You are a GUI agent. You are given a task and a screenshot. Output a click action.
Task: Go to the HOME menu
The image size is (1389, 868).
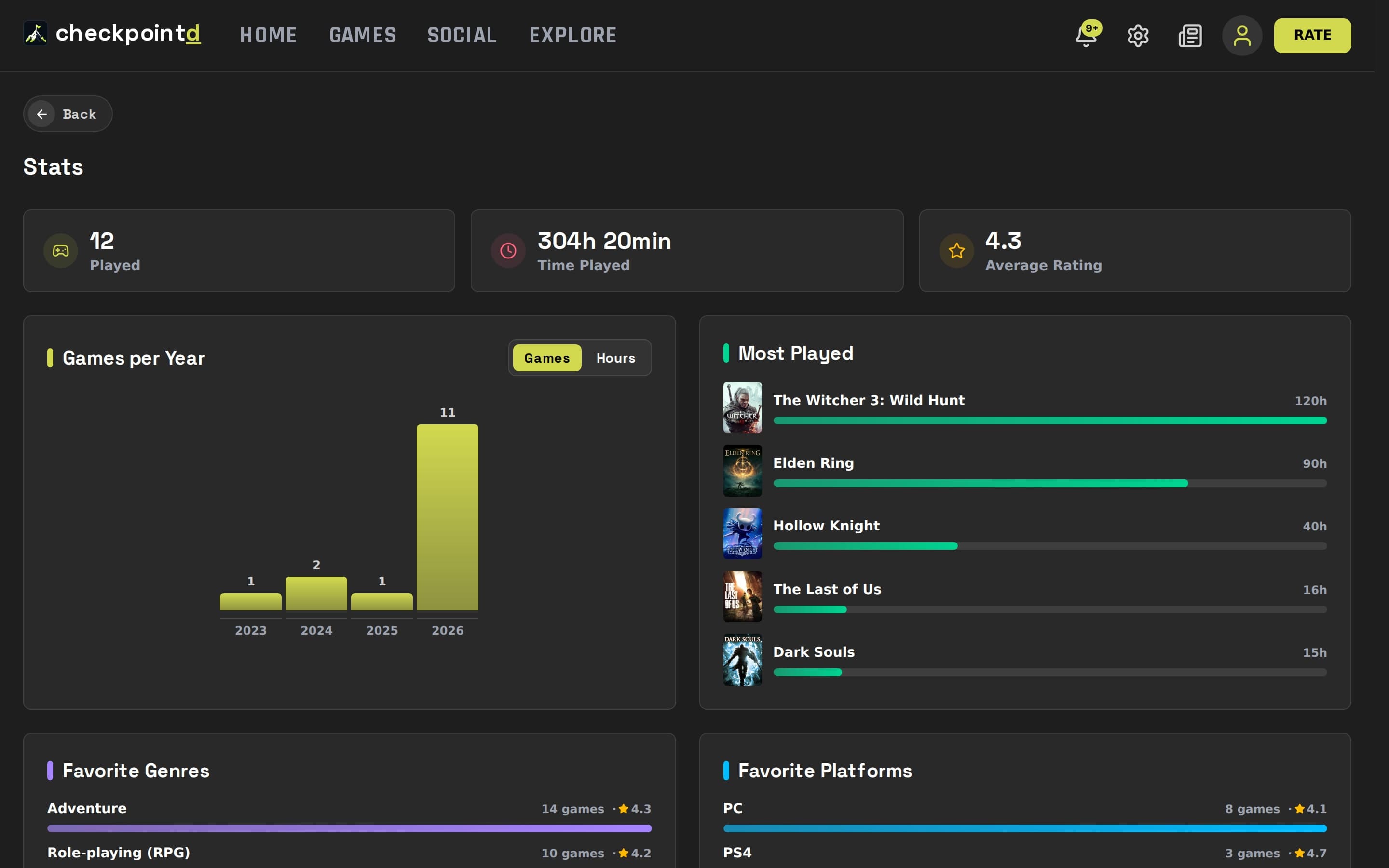pyautogui.click(x=268, y=36)
